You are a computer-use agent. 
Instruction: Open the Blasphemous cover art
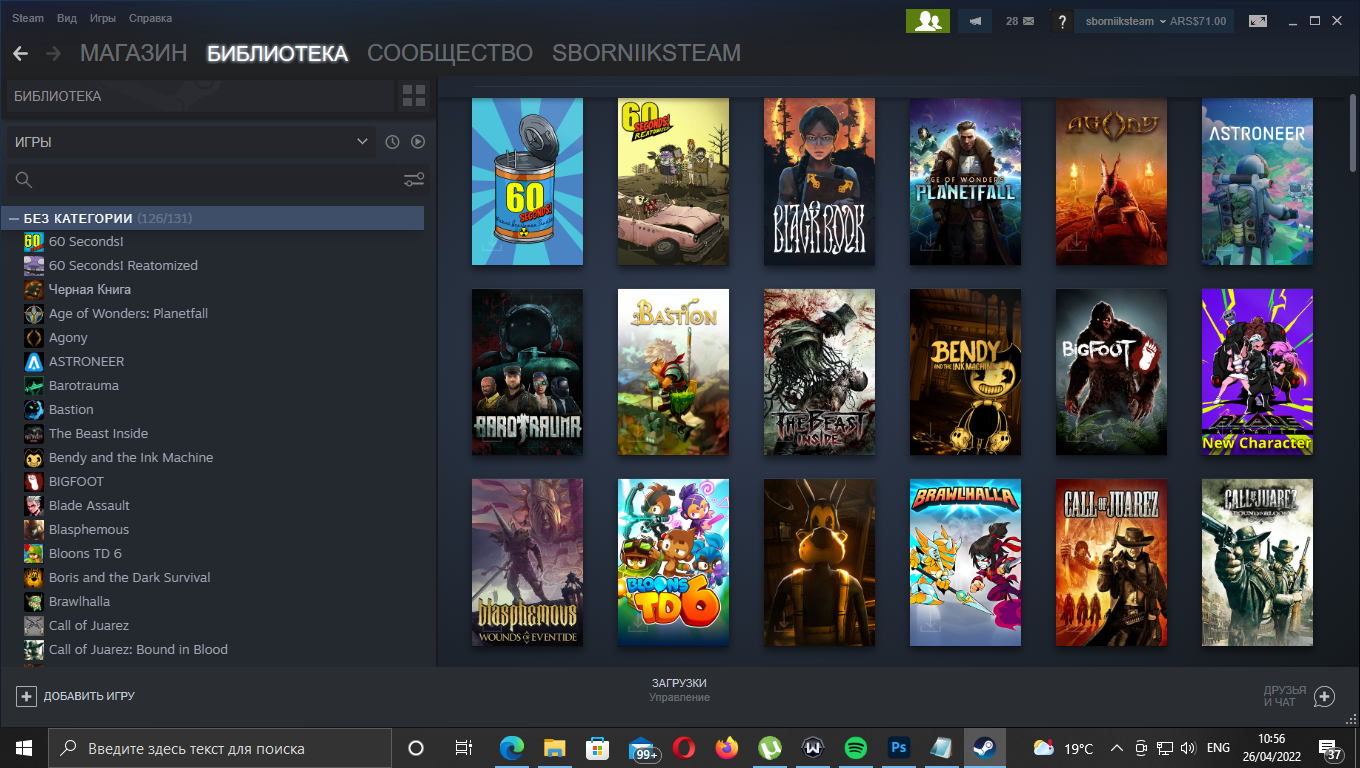click(x=527, y=562)
